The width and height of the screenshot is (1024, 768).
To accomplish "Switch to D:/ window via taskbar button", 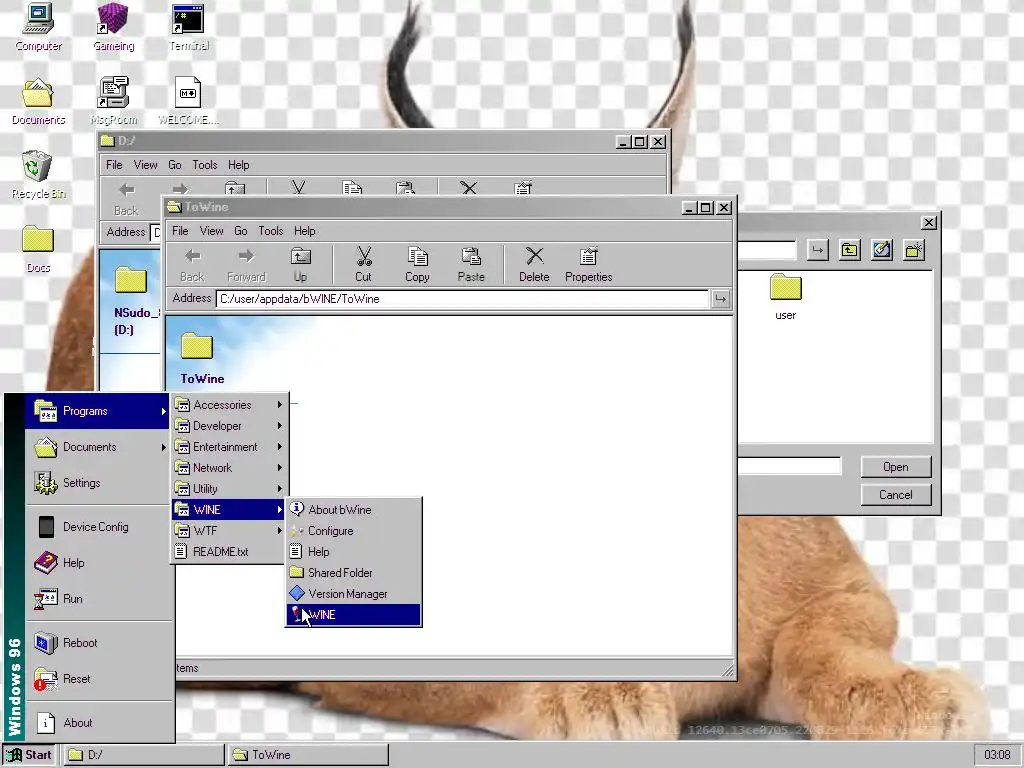I will pyautogui.click(x=143, y=755).
